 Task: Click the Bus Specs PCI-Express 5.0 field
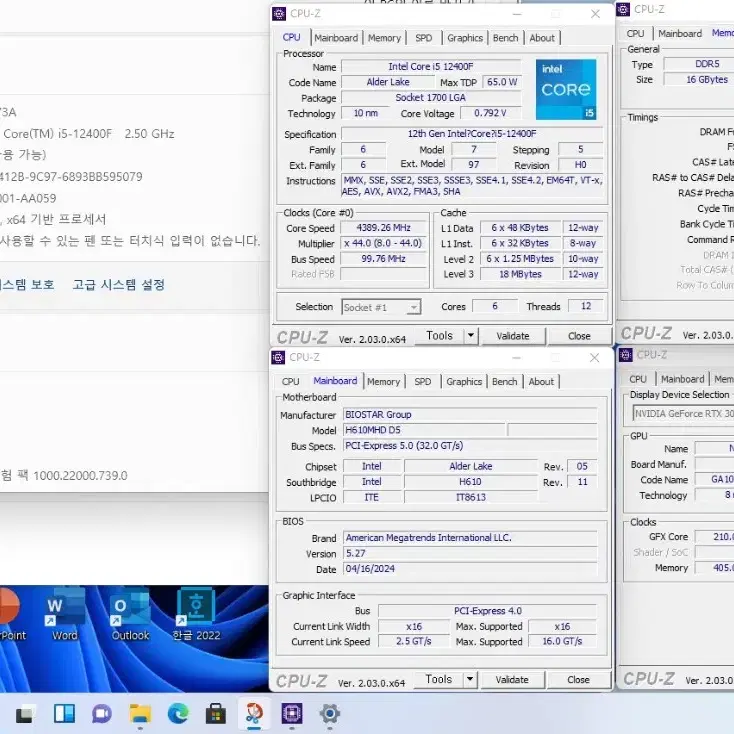(x=470, y=445)
